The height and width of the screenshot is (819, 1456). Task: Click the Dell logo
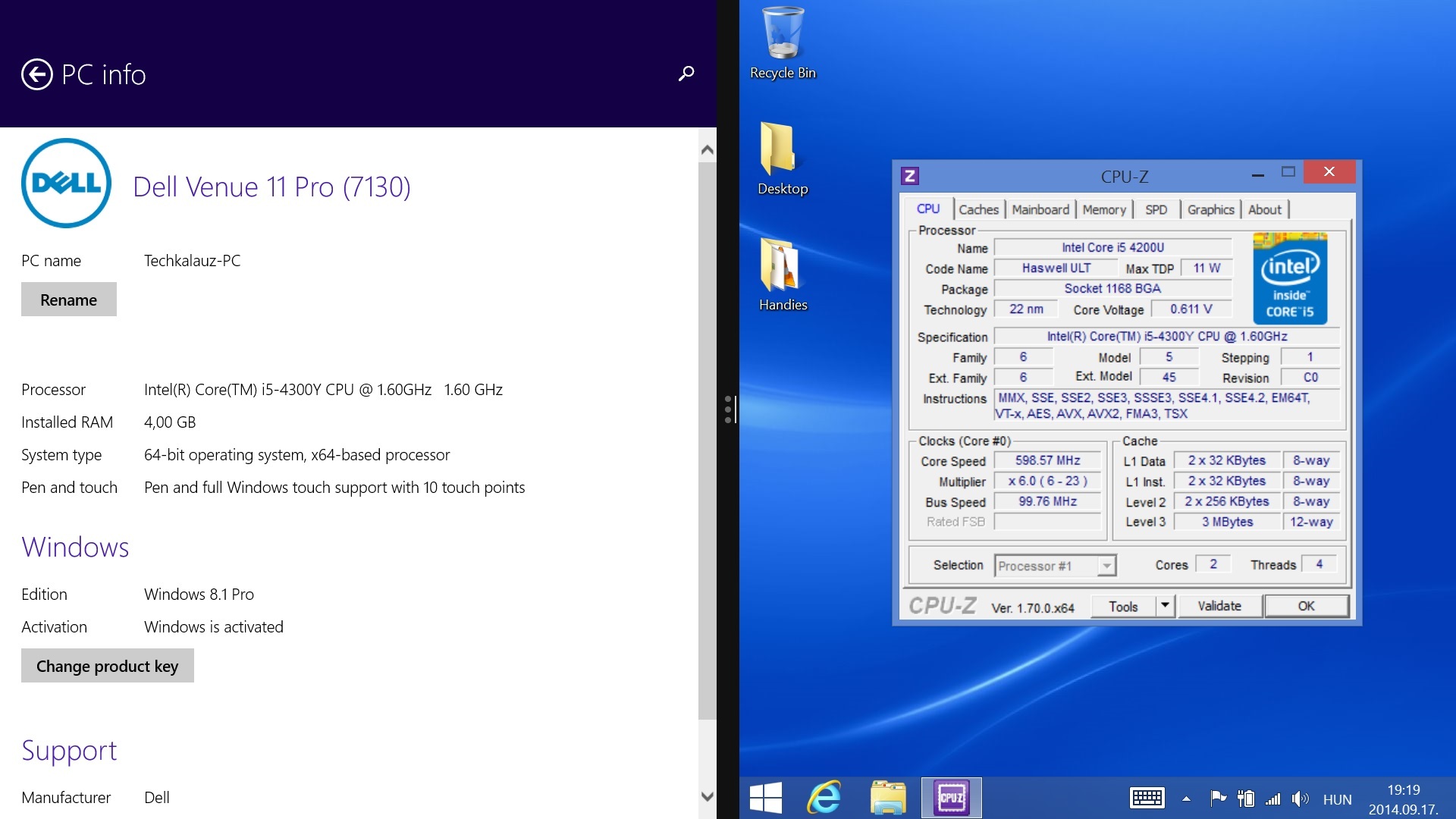click(67, 183)
